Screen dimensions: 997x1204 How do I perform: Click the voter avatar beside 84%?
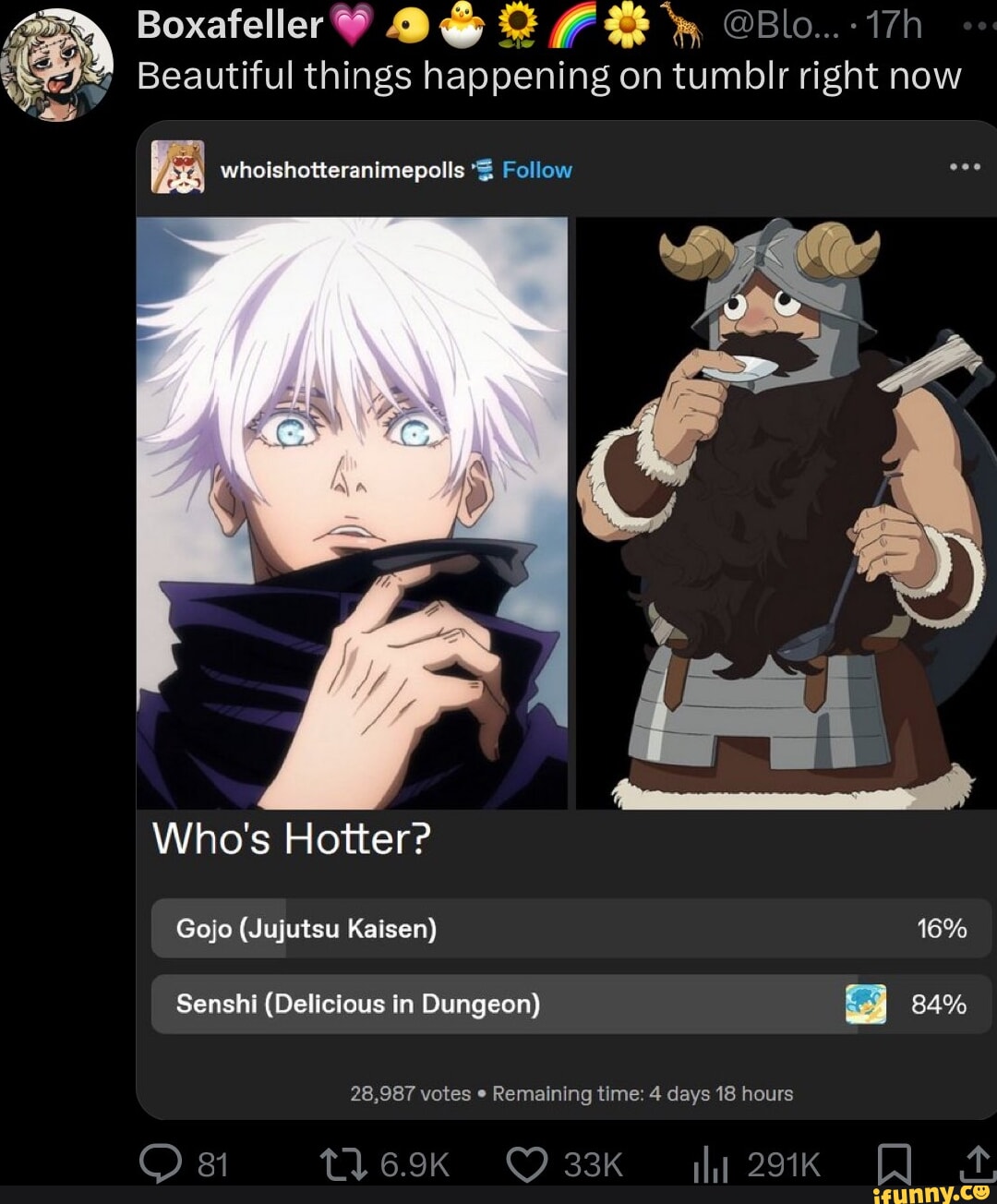tap(866, 1004)
